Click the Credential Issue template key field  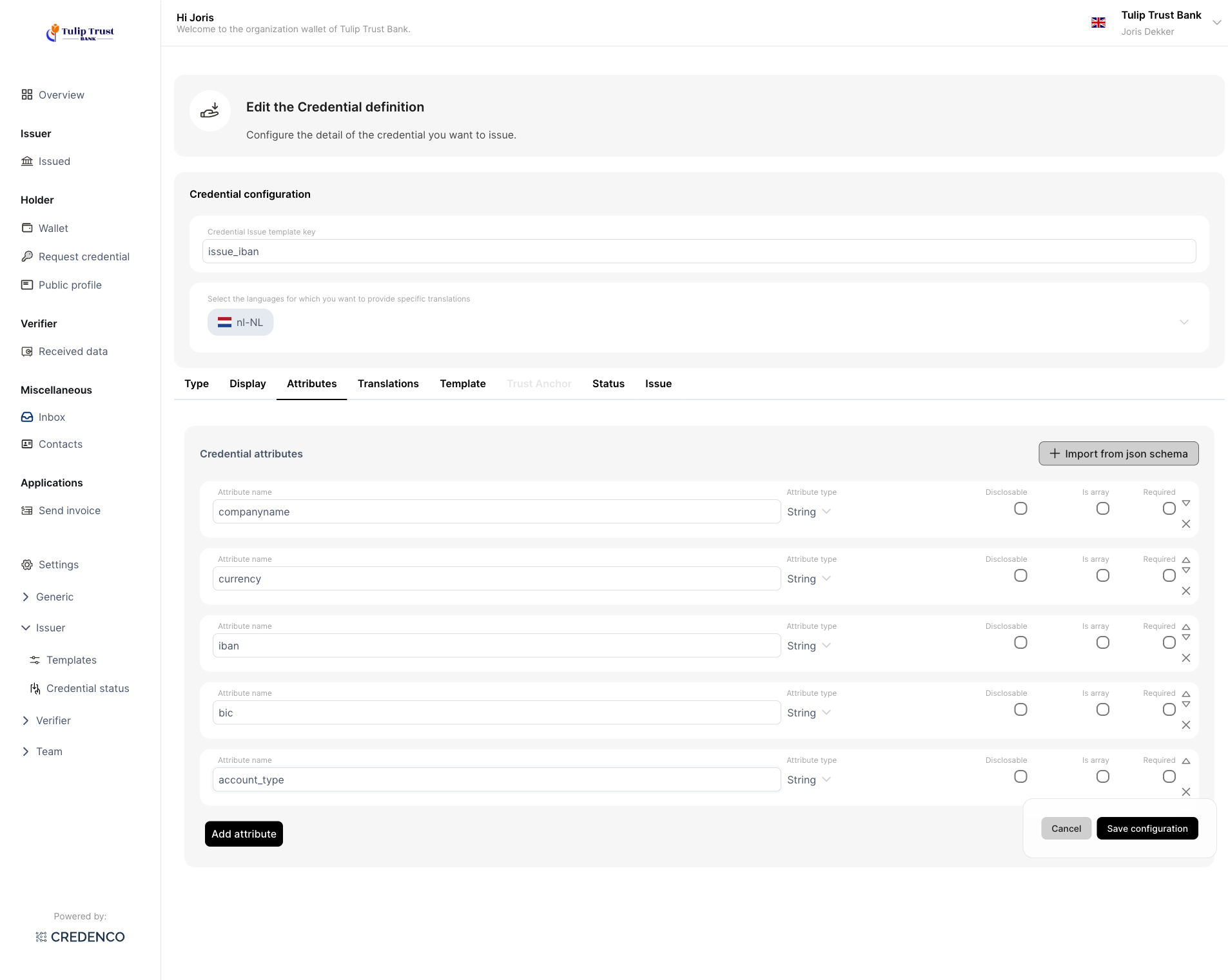pos(699,251)
